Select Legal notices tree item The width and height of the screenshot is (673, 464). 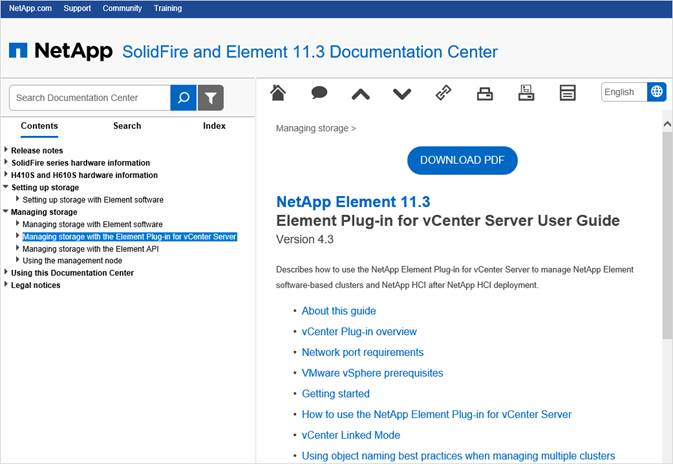pyautogui.click(x=36, y=285)
